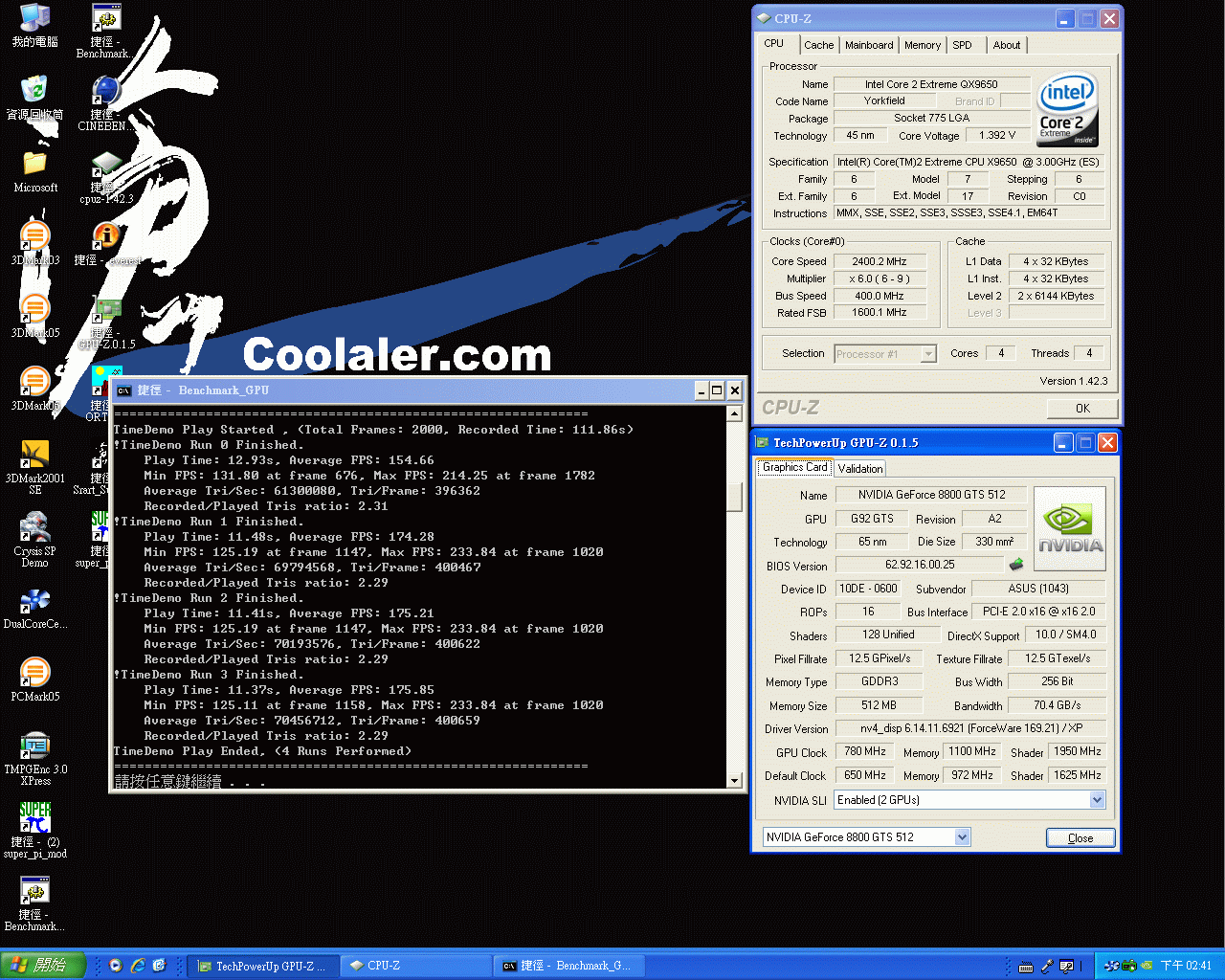Click console scrollbar down arrow
Screen dimensions: 1225x980
click(x=734, y=780)
